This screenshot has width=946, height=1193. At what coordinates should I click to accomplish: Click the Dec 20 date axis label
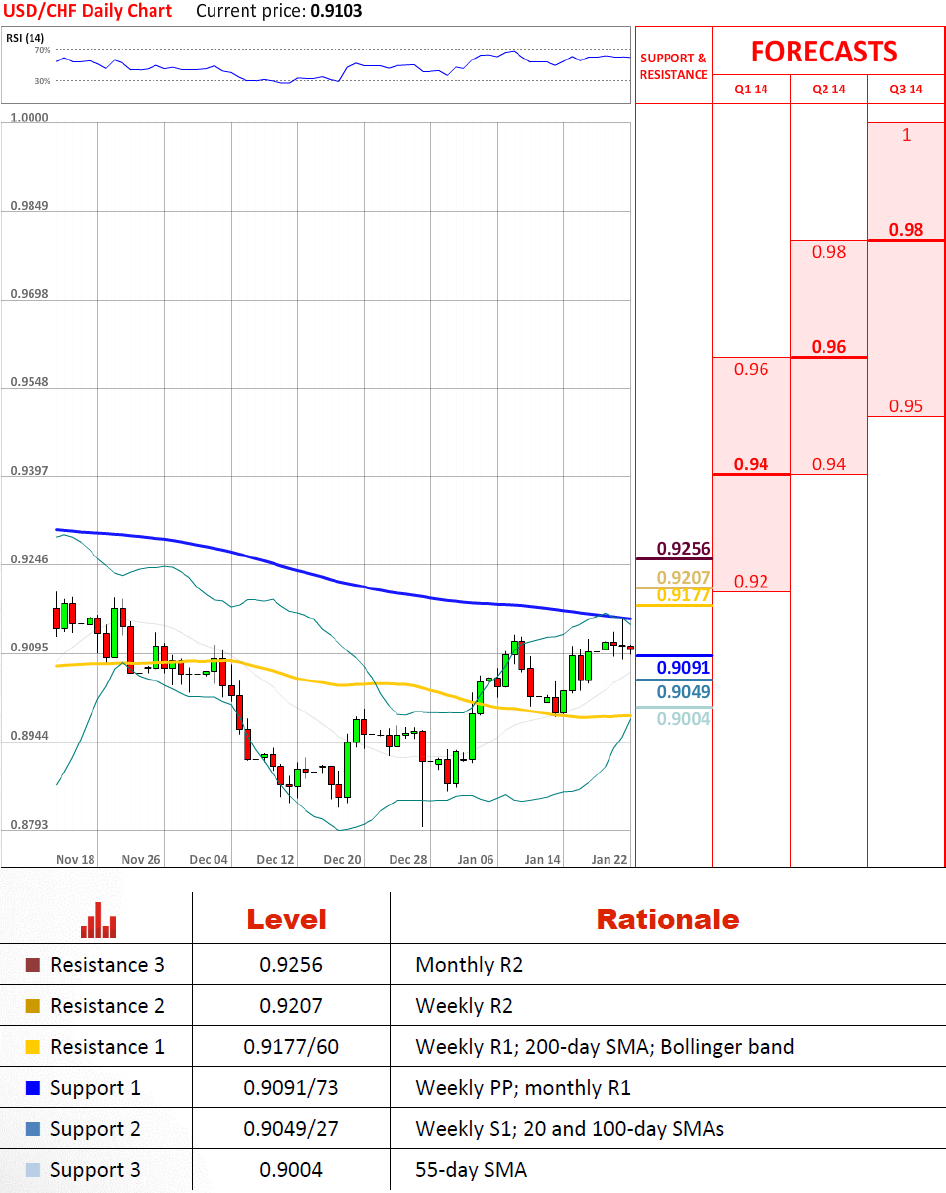(342, 859)
